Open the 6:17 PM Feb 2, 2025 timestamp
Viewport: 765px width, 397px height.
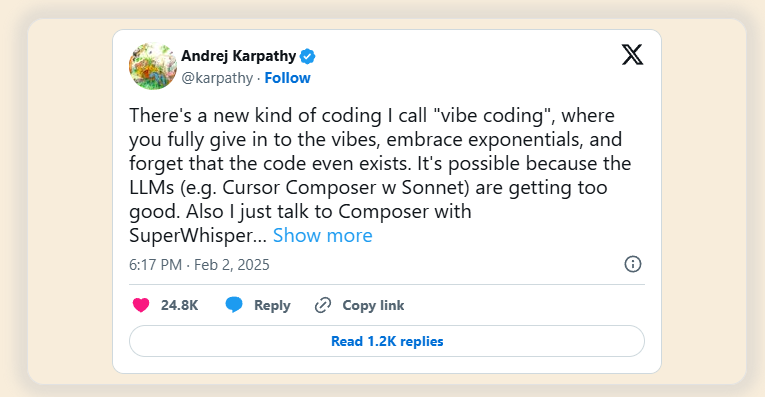199,265
